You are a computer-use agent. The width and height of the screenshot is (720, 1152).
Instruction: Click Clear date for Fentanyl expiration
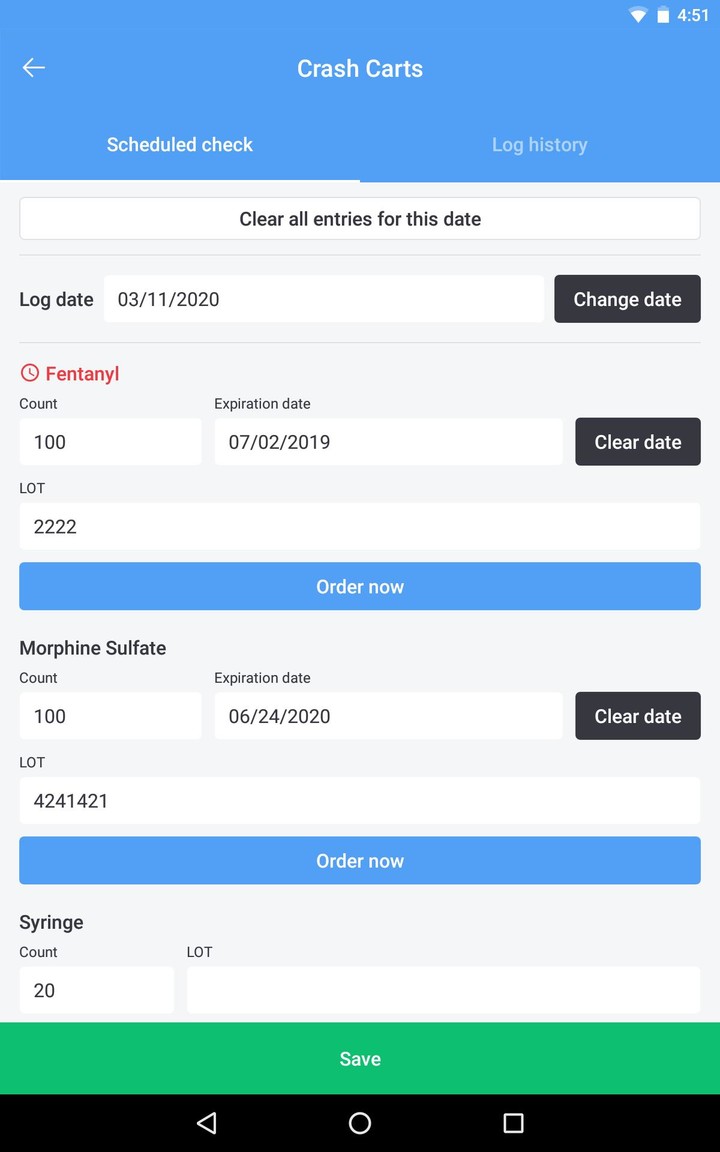coord(637,441)
